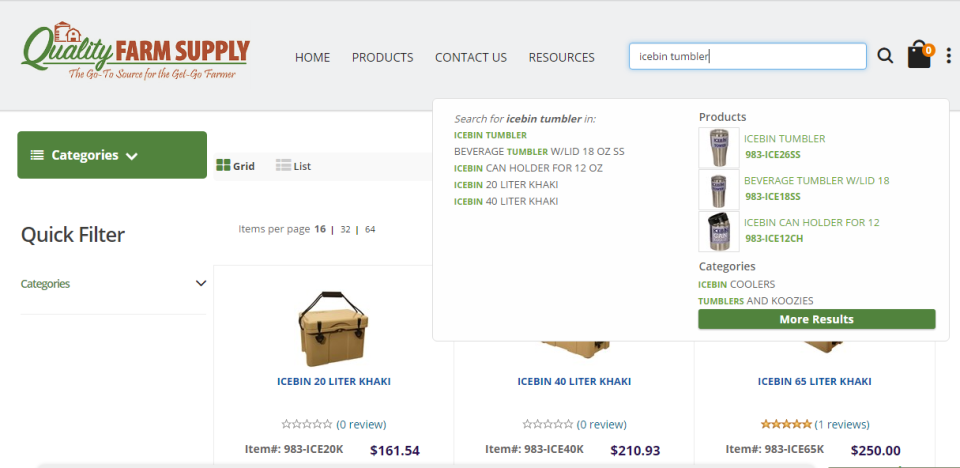This screenshot has width=960, height=468.
Task: Expand the green Categories dropdown button
Action: (112, 155)
